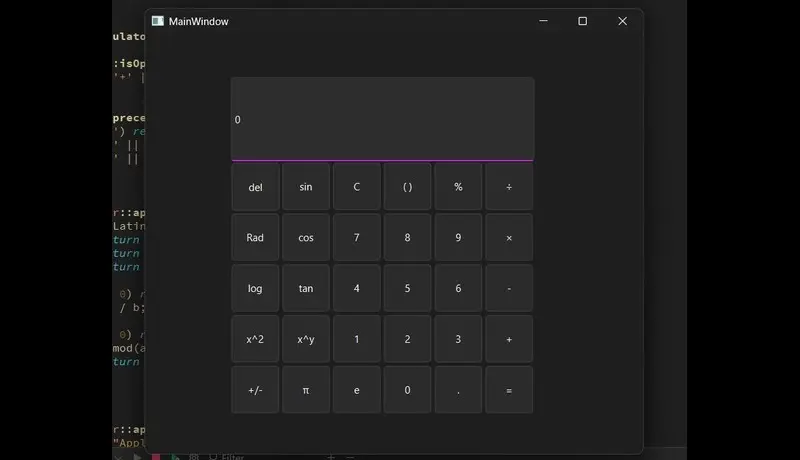
Task: Tap digit 6 on keypad
Action: pos(458,288)
